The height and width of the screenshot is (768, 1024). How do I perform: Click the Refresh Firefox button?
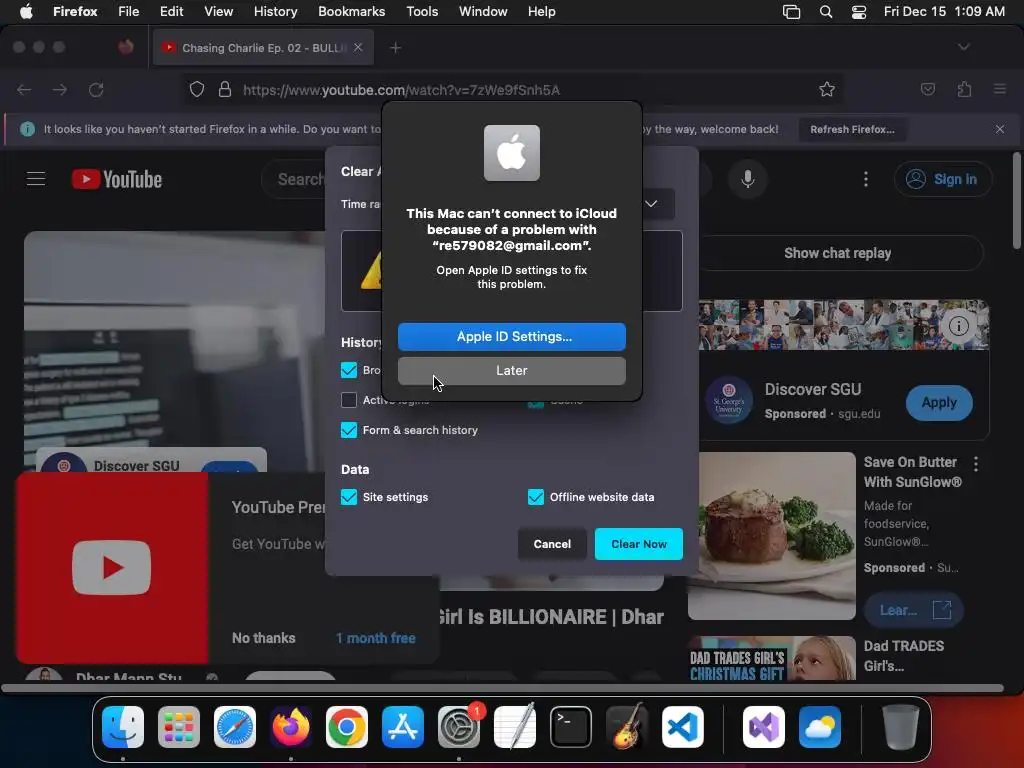click(x=852, y=129)
